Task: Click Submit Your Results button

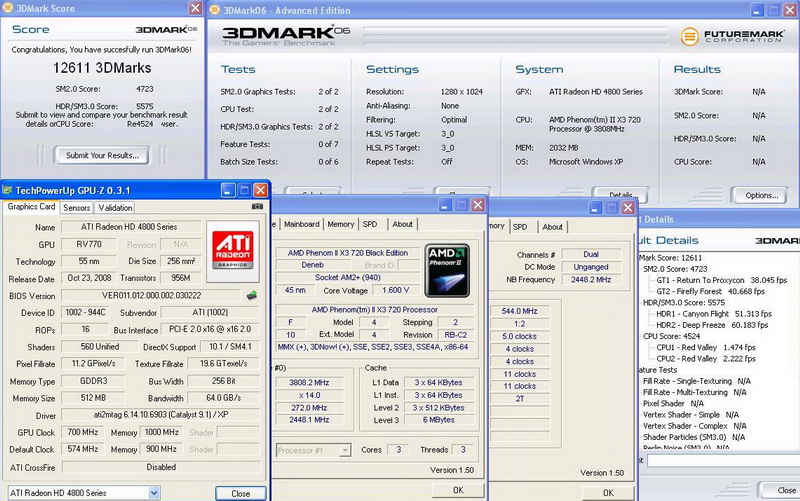Action: click(x=102, y=155)
